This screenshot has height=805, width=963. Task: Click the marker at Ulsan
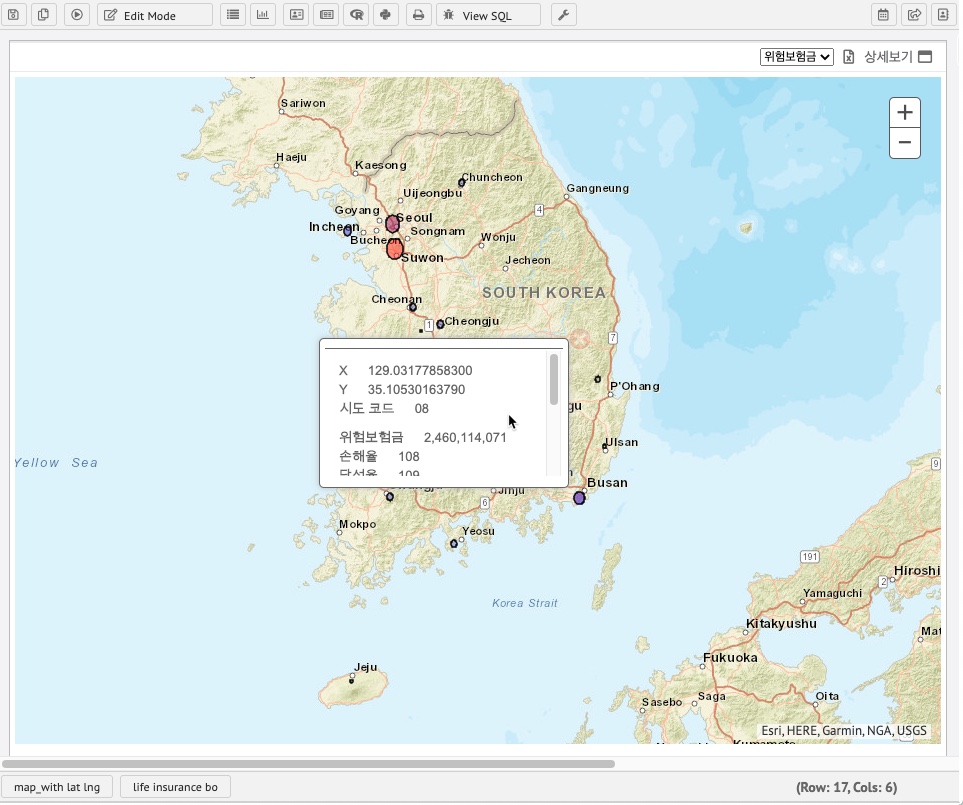[x=605, y=446]
